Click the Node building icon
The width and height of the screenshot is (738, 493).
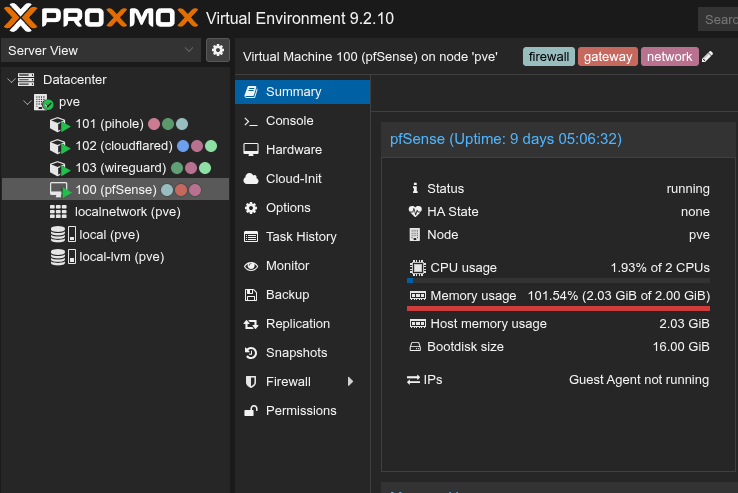point(415,234)
